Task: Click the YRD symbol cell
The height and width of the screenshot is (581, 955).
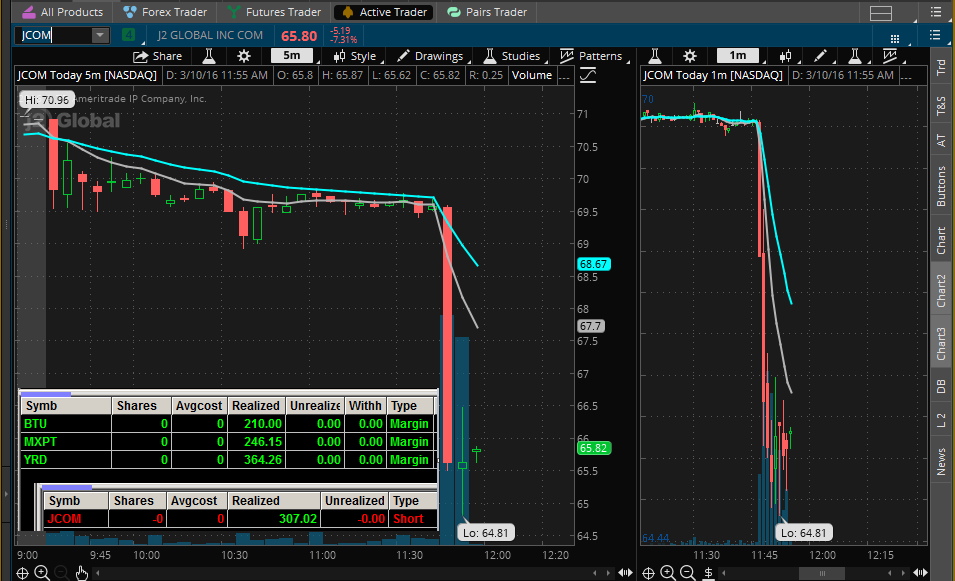Action: 66,460
